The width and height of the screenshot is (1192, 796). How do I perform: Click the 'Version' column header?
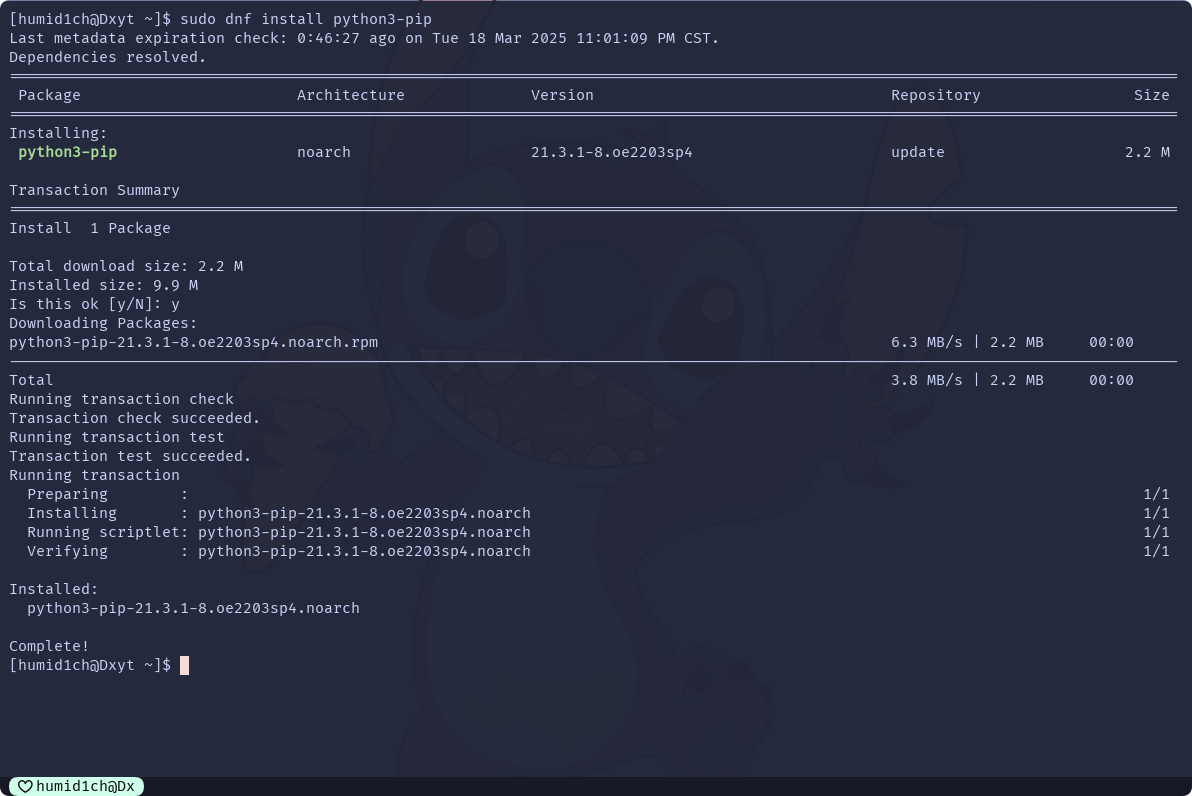[562, 95]
